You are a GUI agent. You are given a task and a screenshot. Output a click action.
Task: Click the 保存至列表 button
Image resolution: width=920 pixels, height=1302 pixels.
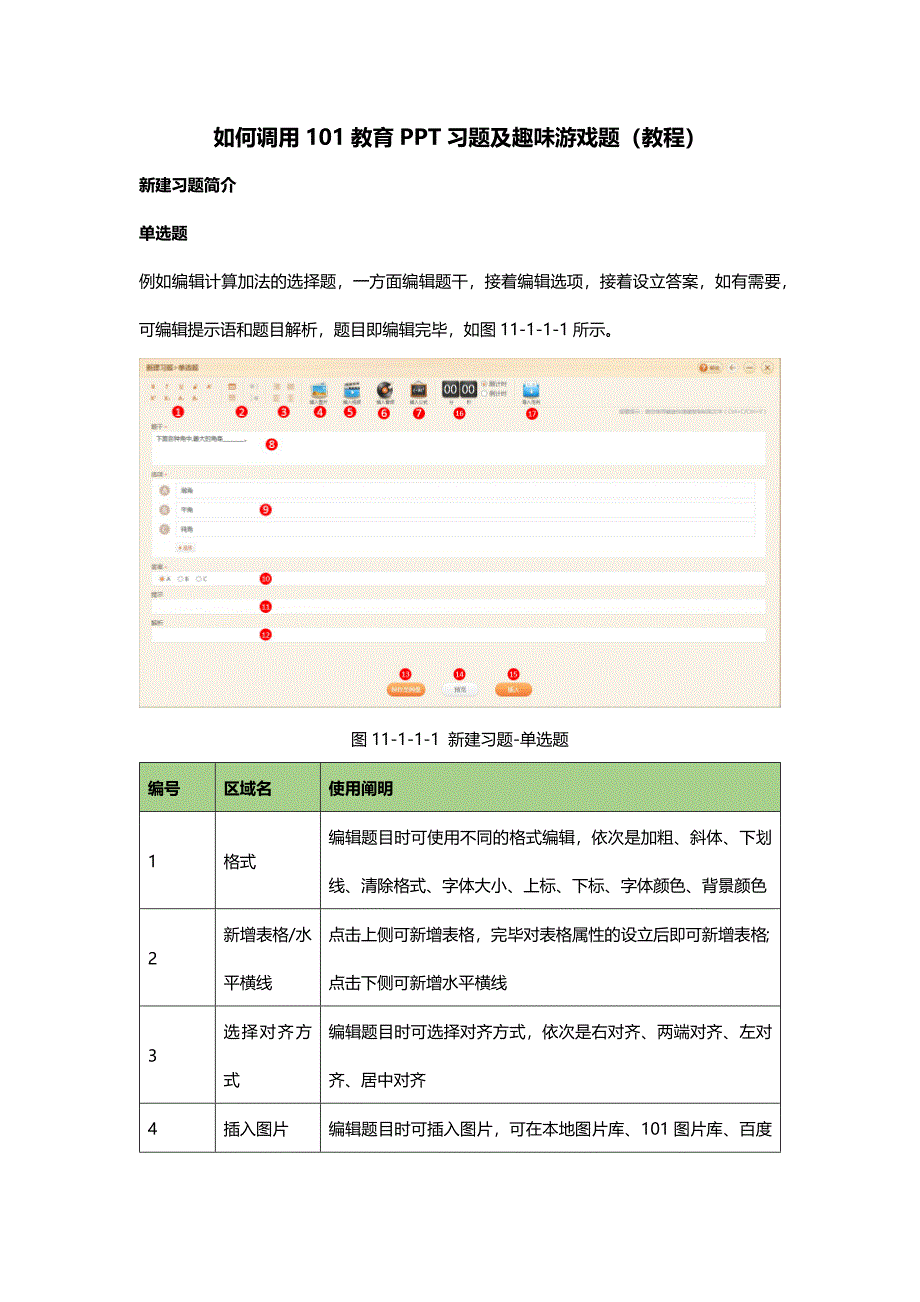point(408,687)
